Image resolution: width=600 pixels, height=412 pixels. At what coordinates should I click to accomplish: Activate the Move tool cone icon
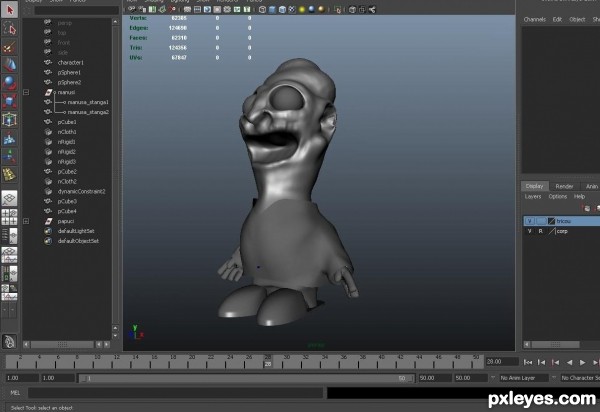coord(9,65)
